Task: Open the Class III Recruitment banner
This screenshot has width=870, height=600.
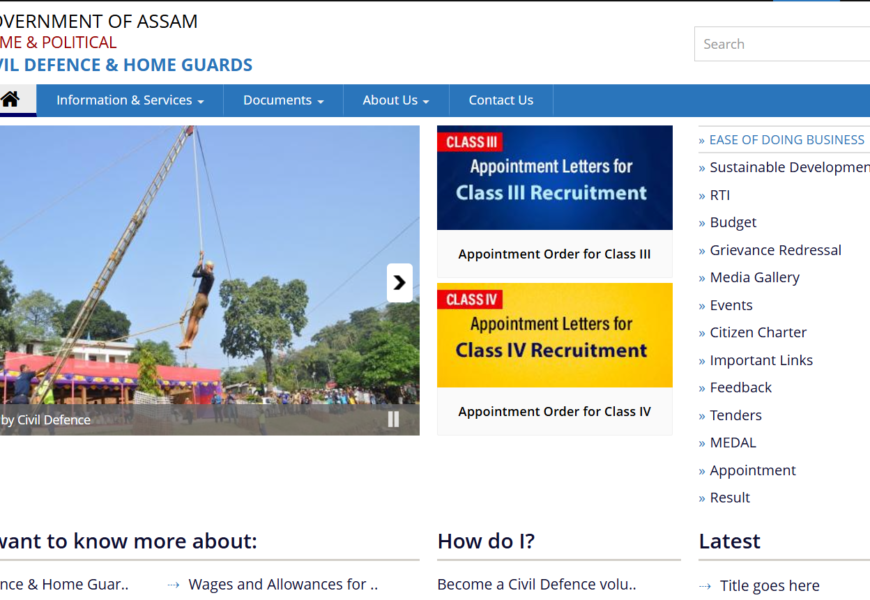Action: coord(554,178)
